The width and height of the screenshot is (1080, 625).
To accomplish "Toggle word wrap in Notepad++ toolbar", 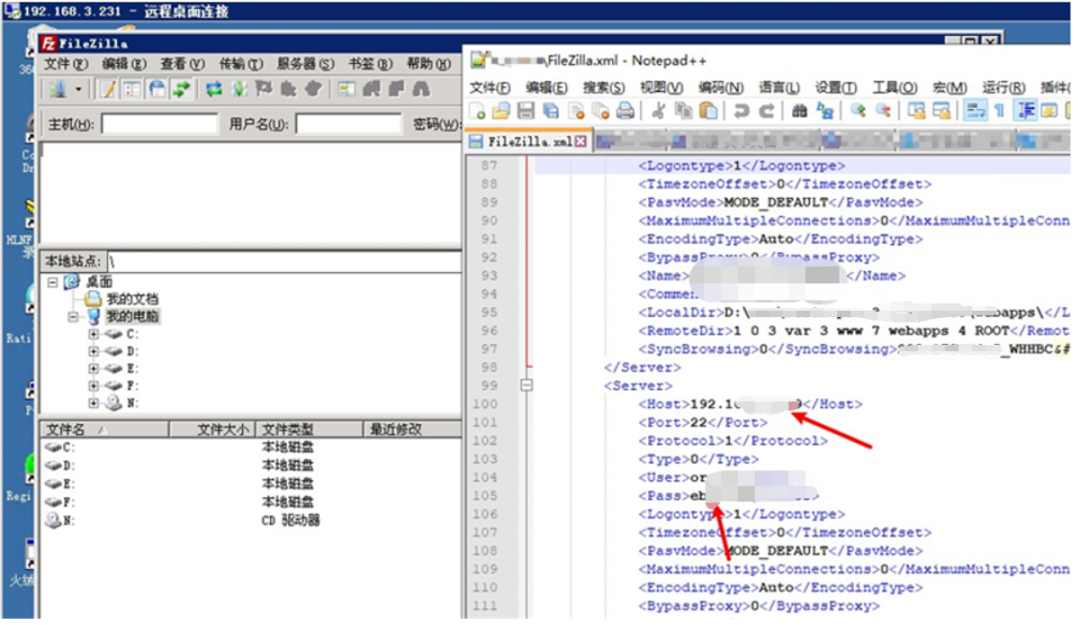I will 975,110.
